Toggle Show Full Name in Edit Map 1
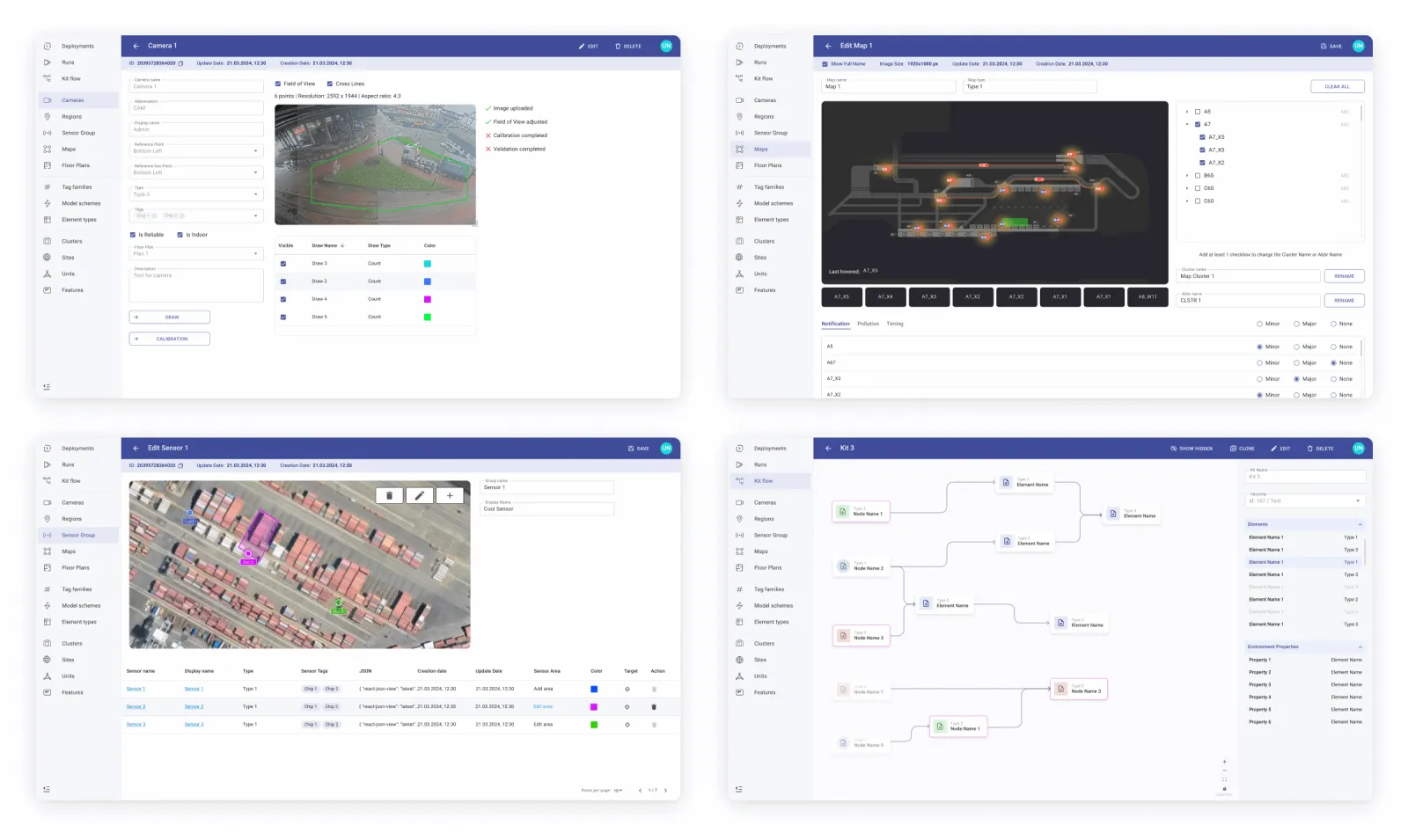Viewport: 1408px width, 840px height. click(x=825, y=63)
